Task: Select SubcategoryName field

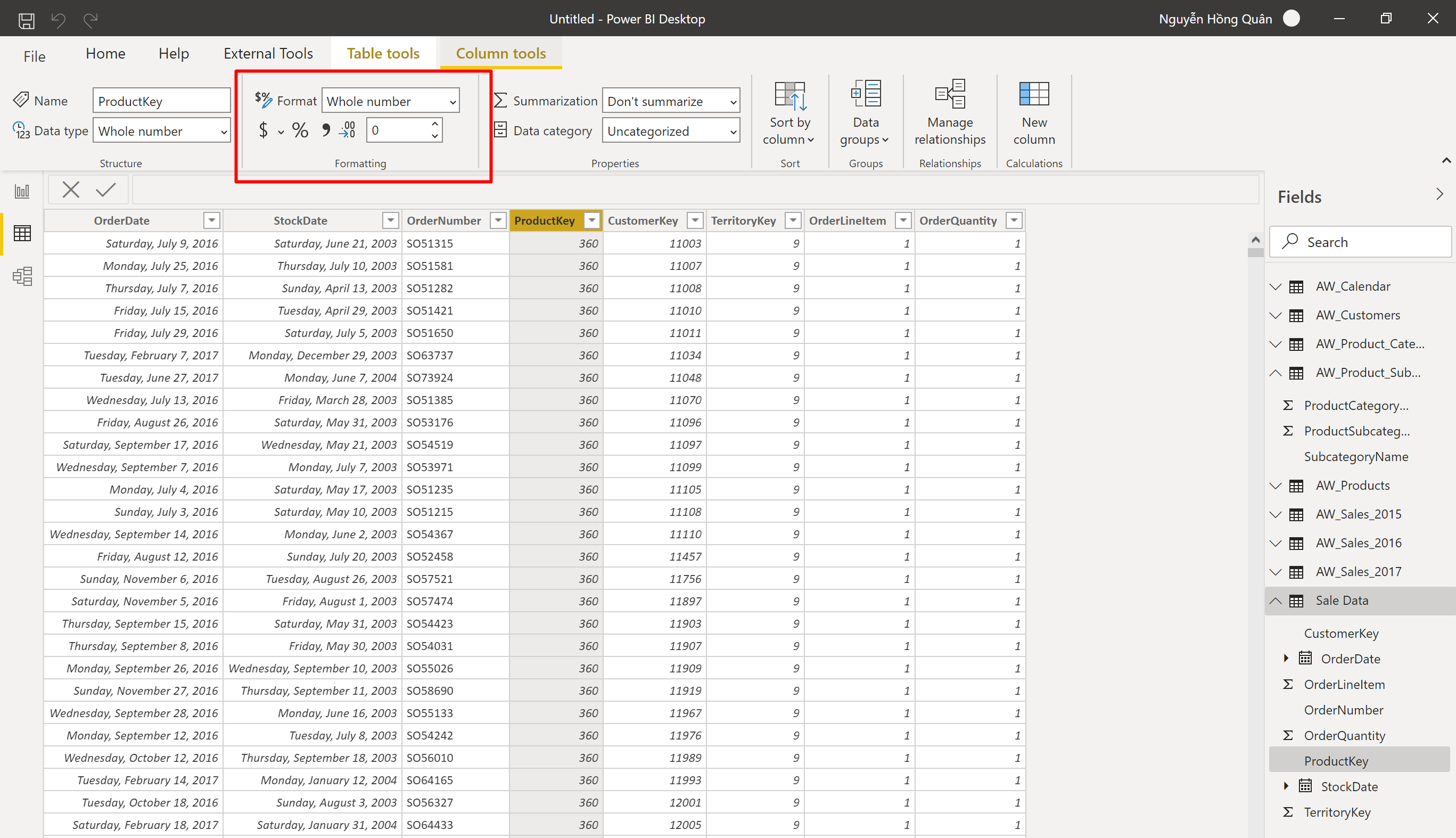Action: tap(1356, 457)
